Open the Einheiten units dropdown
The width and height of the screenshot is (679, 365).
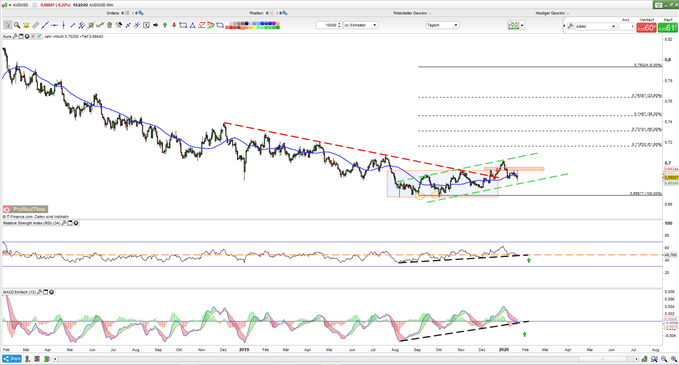click(x=361, y=25)
